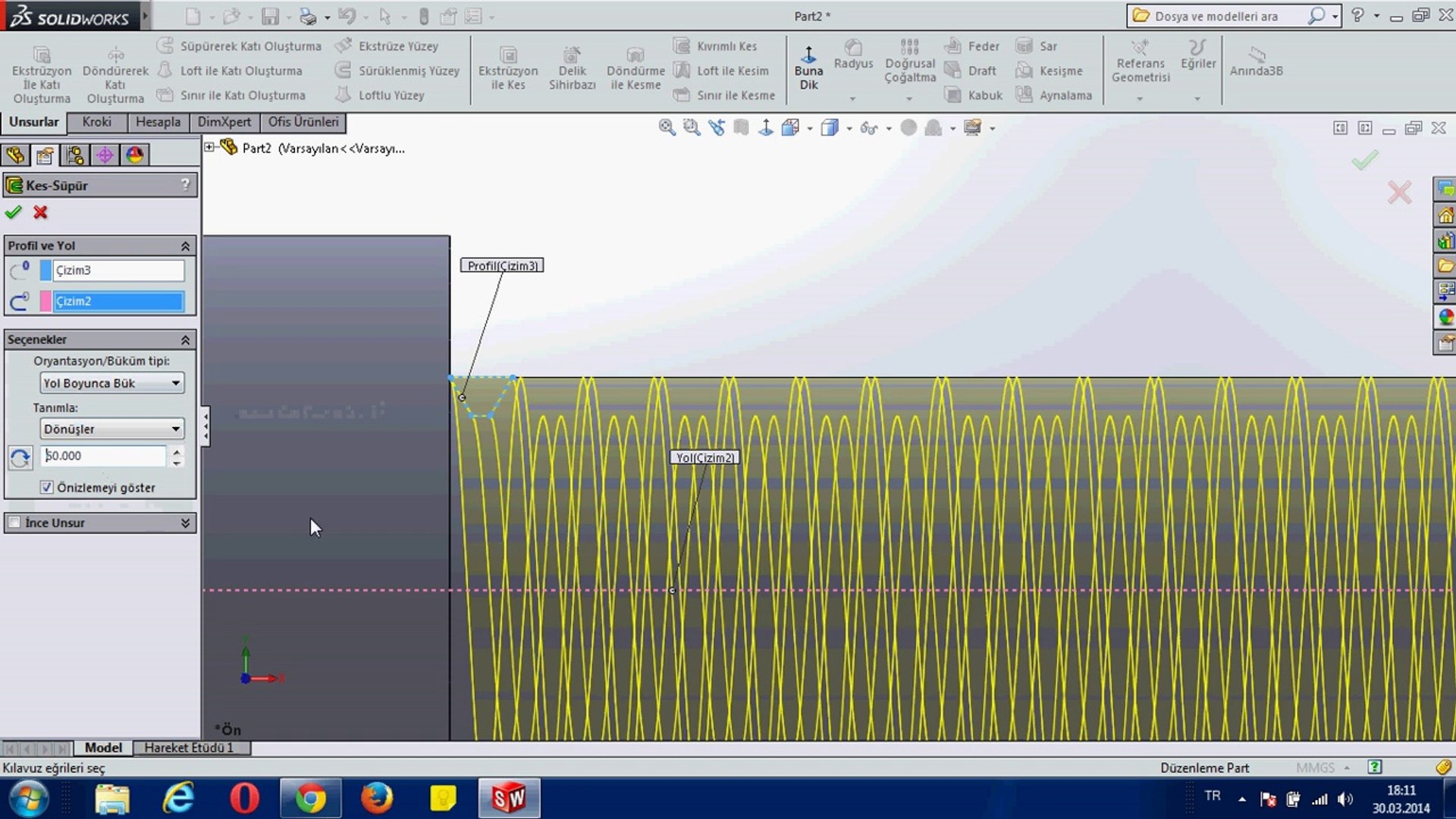Image resolution: width=1456 pixels, height=819 pixels.
Task: Switch to the Kroki tab
Action: pos(96,122)
